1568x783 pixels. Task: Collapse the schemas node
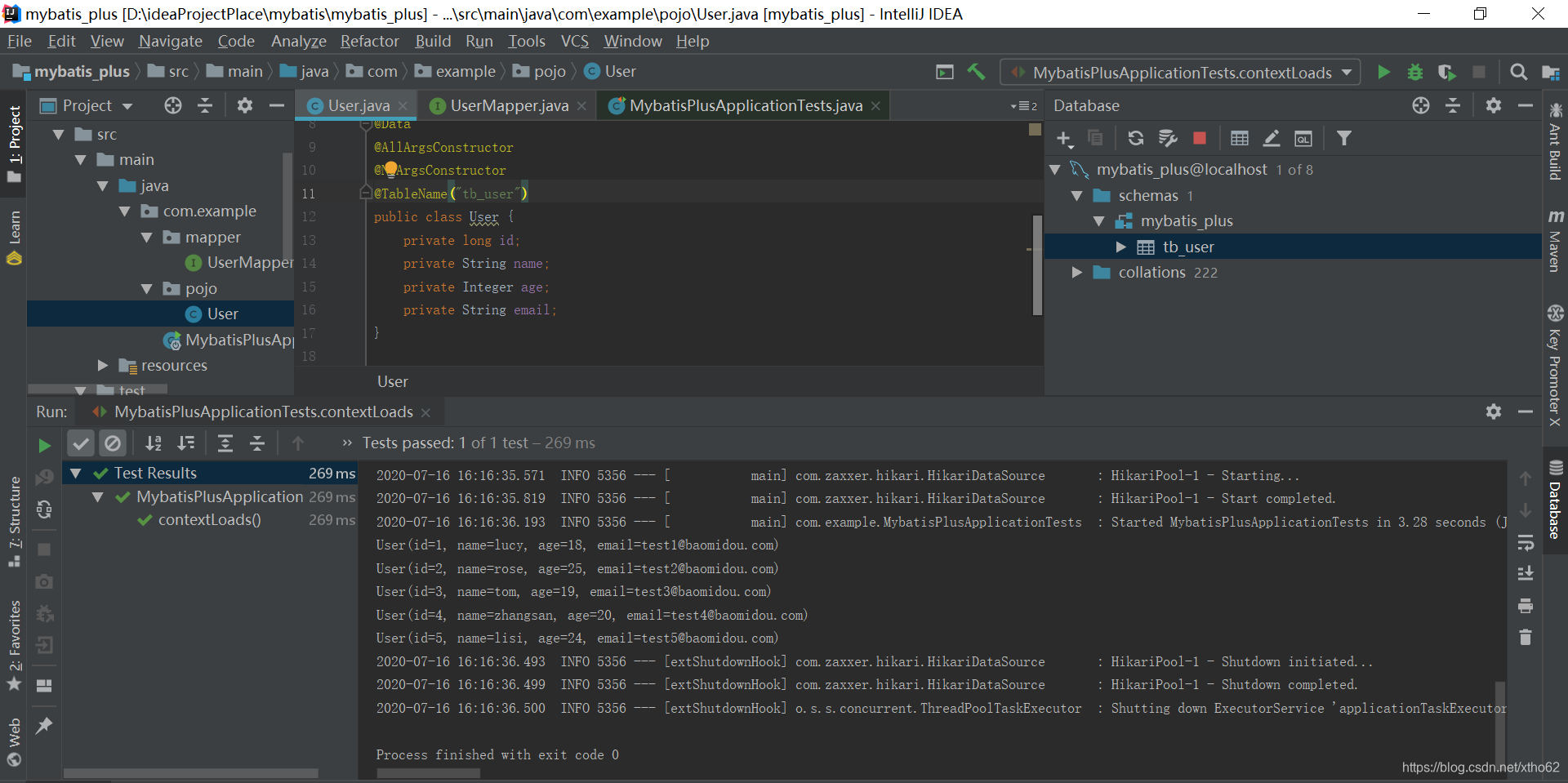click(1076, 195)
